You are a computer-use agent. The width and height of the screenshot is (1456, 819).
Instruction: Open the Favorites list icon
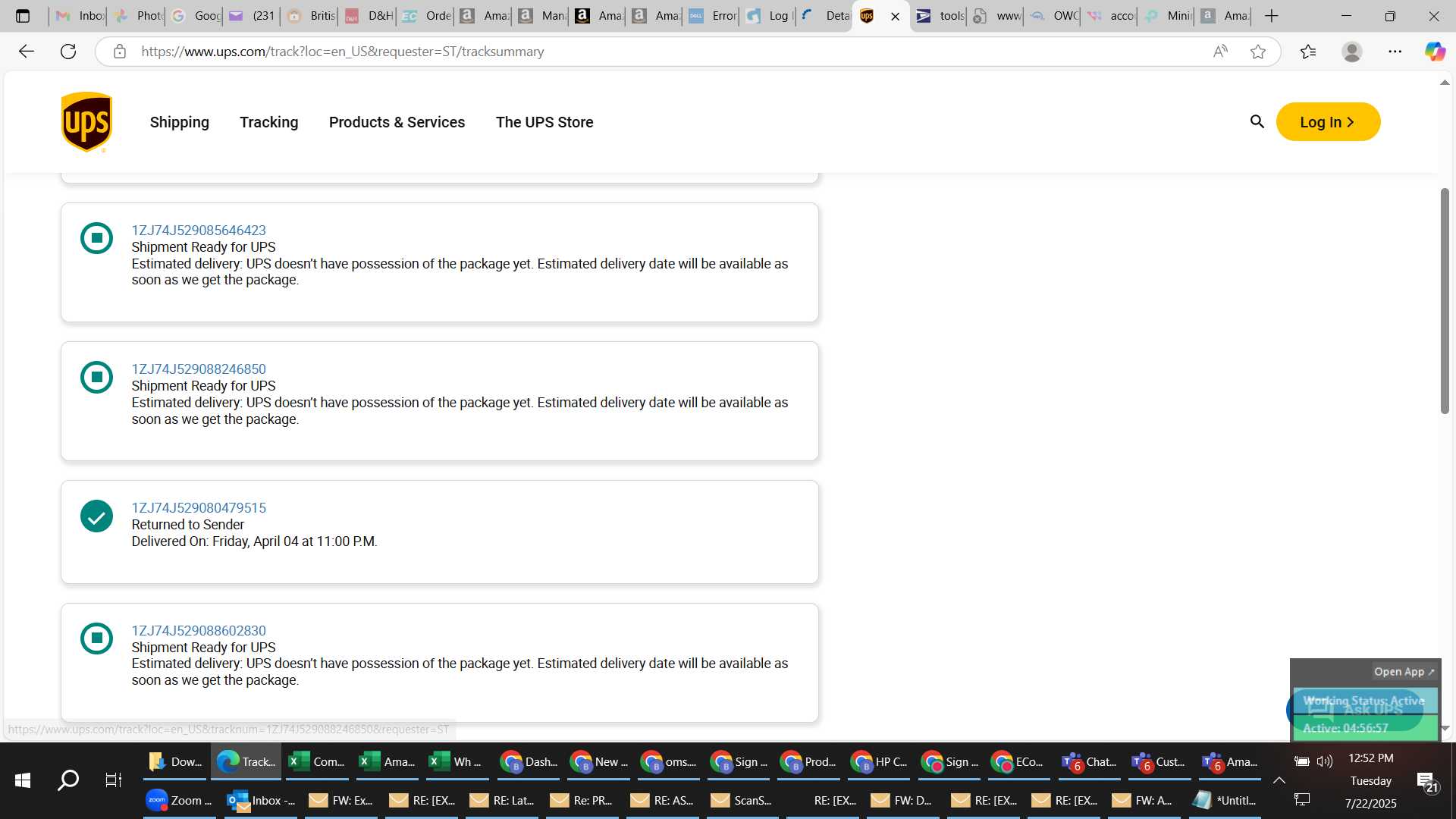click(1308, 52)
